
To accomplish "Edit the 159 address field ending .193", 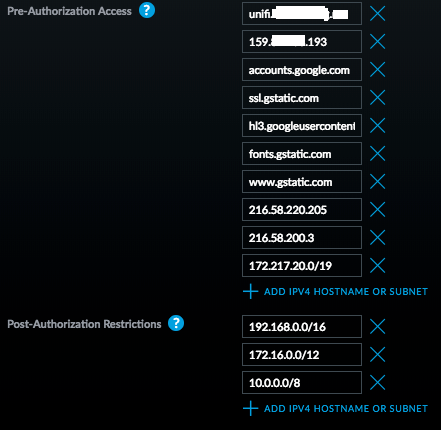I will [x=302, y=42].
